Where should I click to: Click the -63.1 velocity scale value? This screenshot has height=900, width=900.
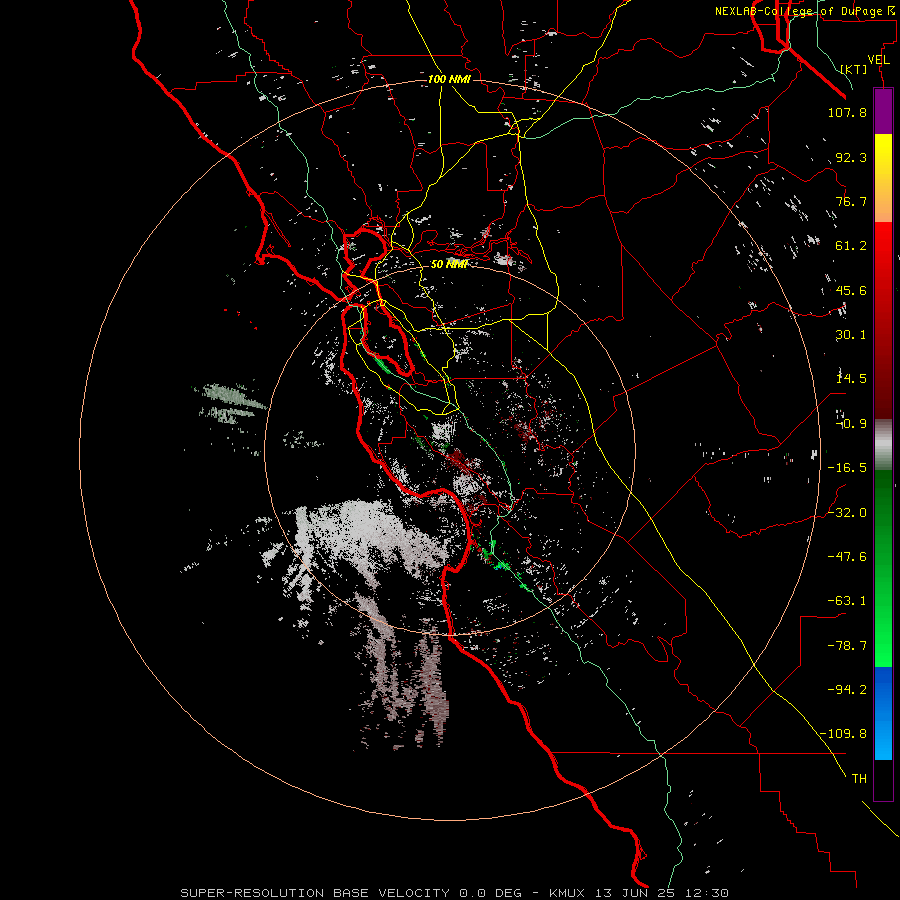(x=847, y=601)
